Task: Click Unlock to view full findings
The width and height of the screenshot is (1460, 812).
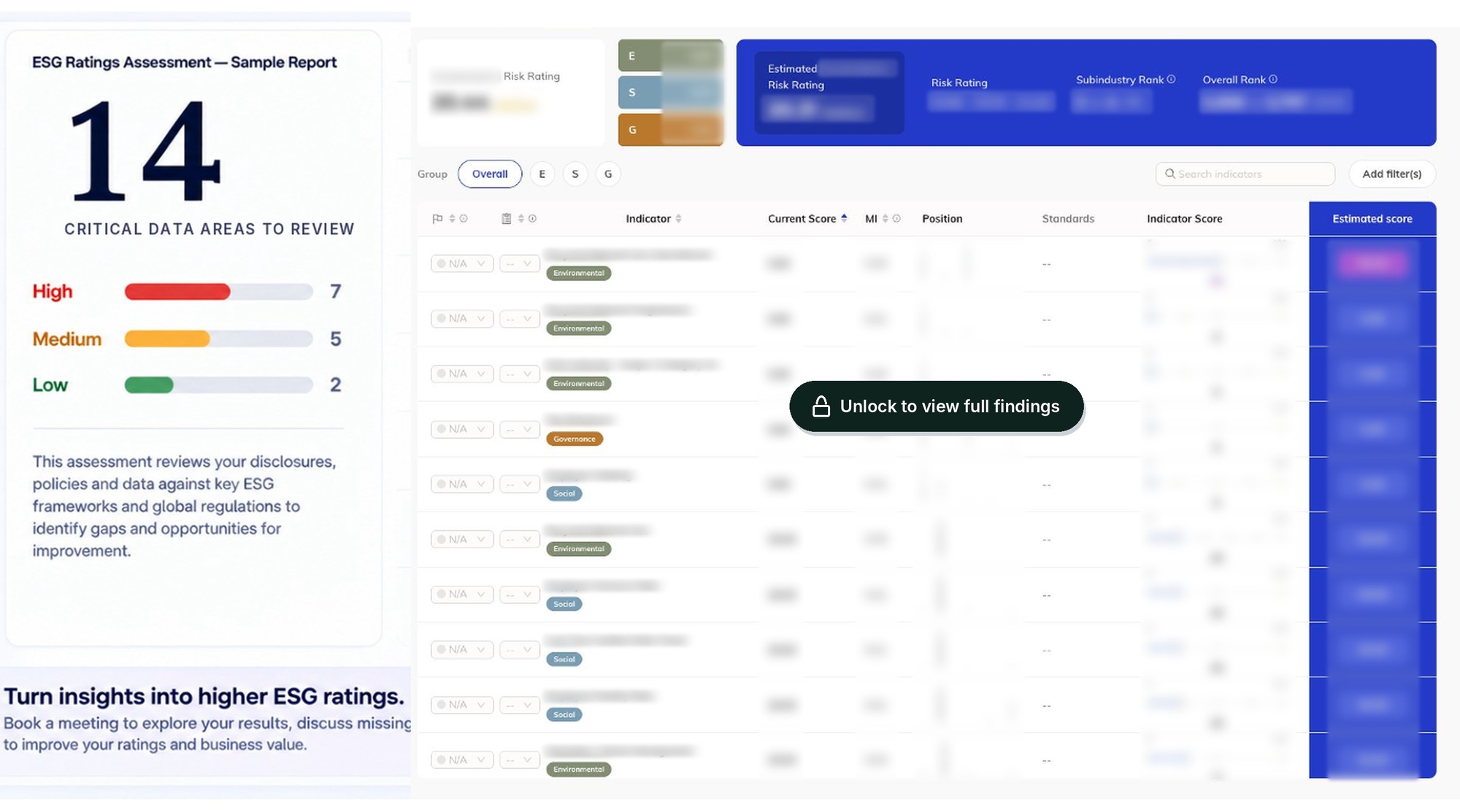Action: pyautogui.click(x=937, y=406)
